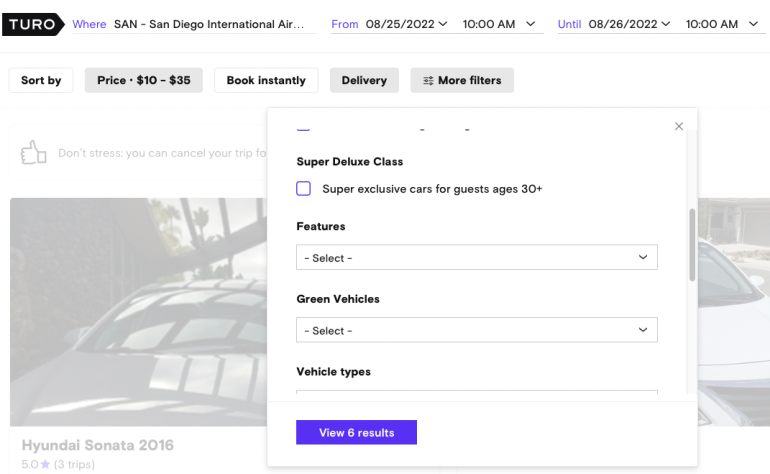Click the thumbs-up cancellation icon
The height and width of the screenshot is (474, 770).
[34, 153]
